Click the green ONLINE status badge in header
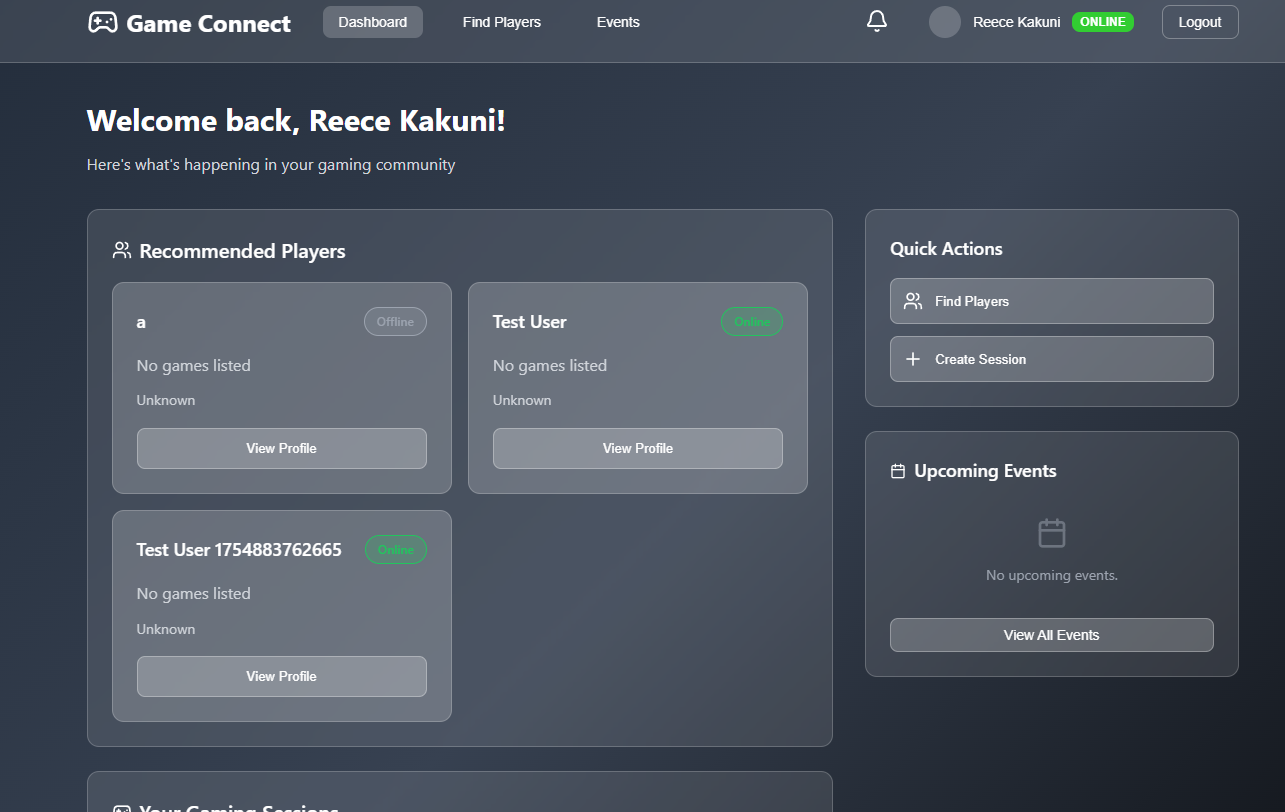The height and width of the screenshot is (812, 1285). [x=1102, y=22]
